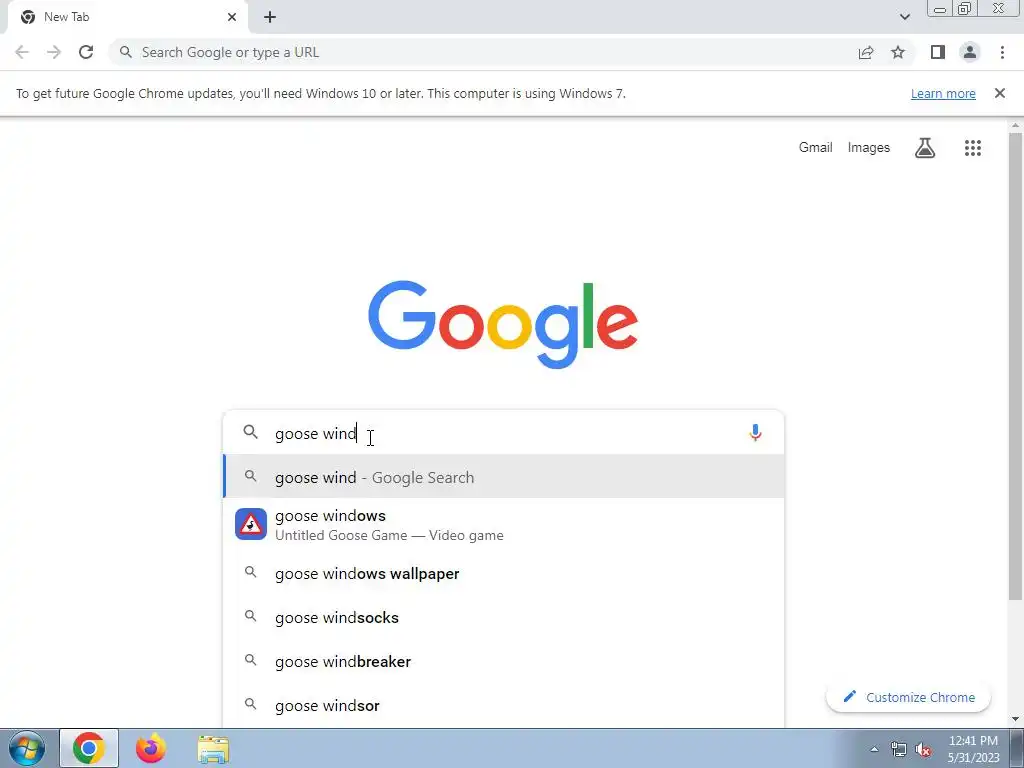Open the Learn more link
Image resolution: width=1024 pixels, height=768 pixels.
943,93
